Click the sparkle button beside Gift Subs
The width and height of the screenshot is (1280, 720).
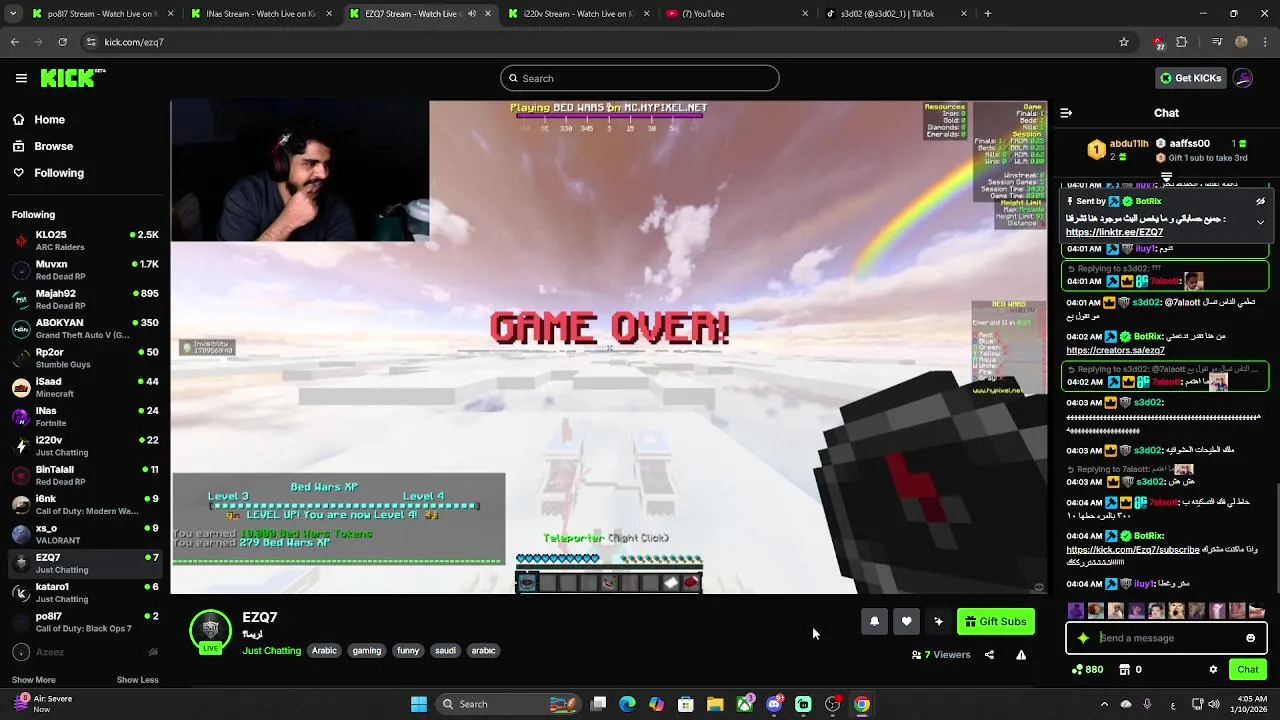938,622
